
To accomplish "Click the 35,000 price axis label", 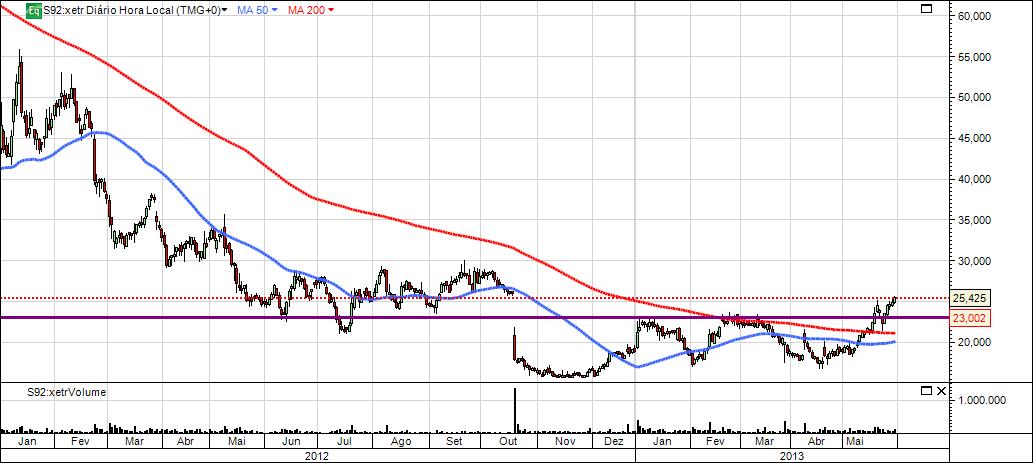I will (x=973, y=220).
